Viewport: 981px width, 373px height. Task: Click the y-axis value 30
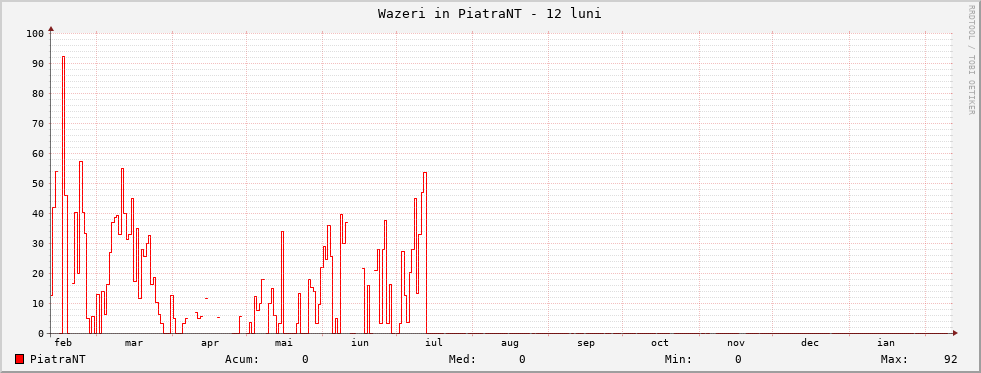[x=38, y=243]
